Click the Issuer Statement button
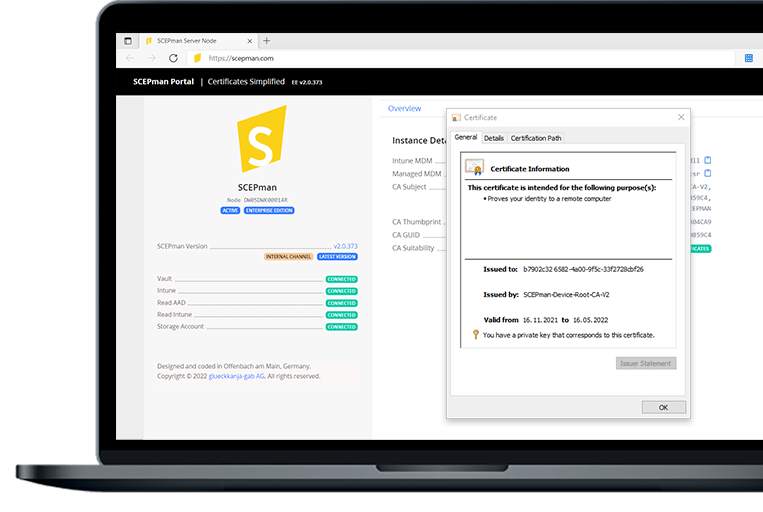 [646, 364]
